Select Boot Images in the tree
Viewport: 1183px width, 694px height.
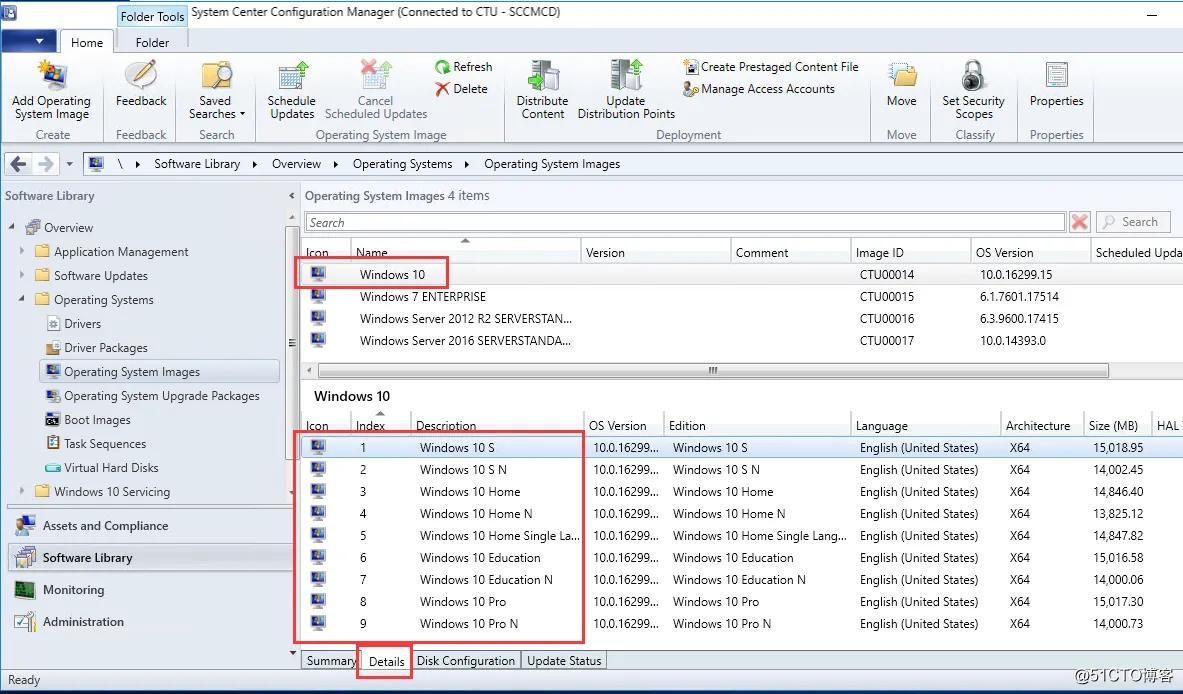point(97,420)
